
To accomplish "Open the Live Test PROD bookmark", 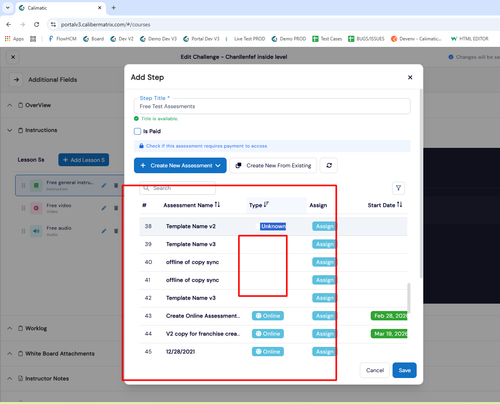I will pyautogui.click(x=249, y=39).
